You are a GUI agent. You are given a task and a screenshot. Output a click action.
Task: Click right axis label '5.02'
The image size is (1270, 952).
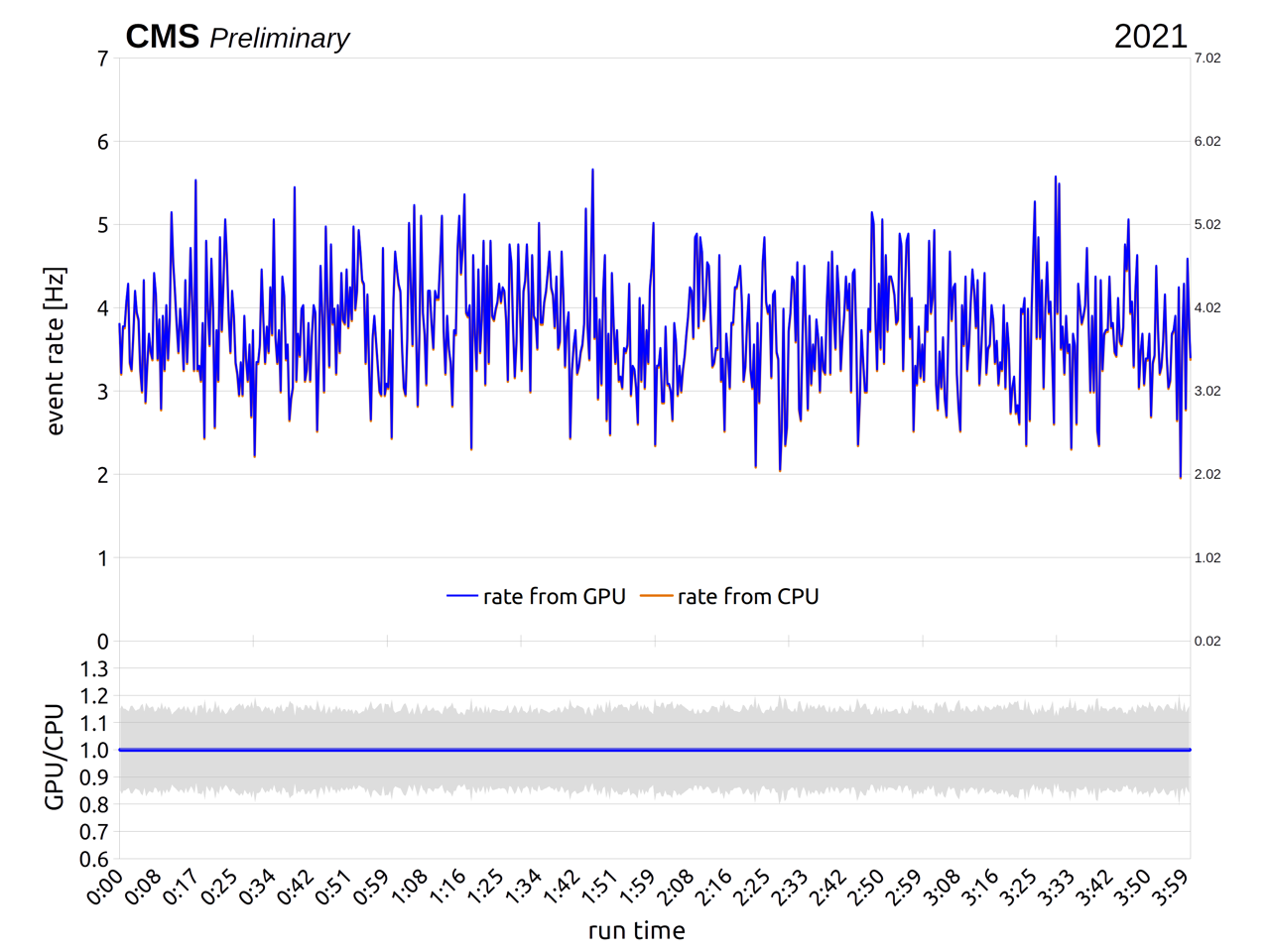click(x=1207, y=224)
